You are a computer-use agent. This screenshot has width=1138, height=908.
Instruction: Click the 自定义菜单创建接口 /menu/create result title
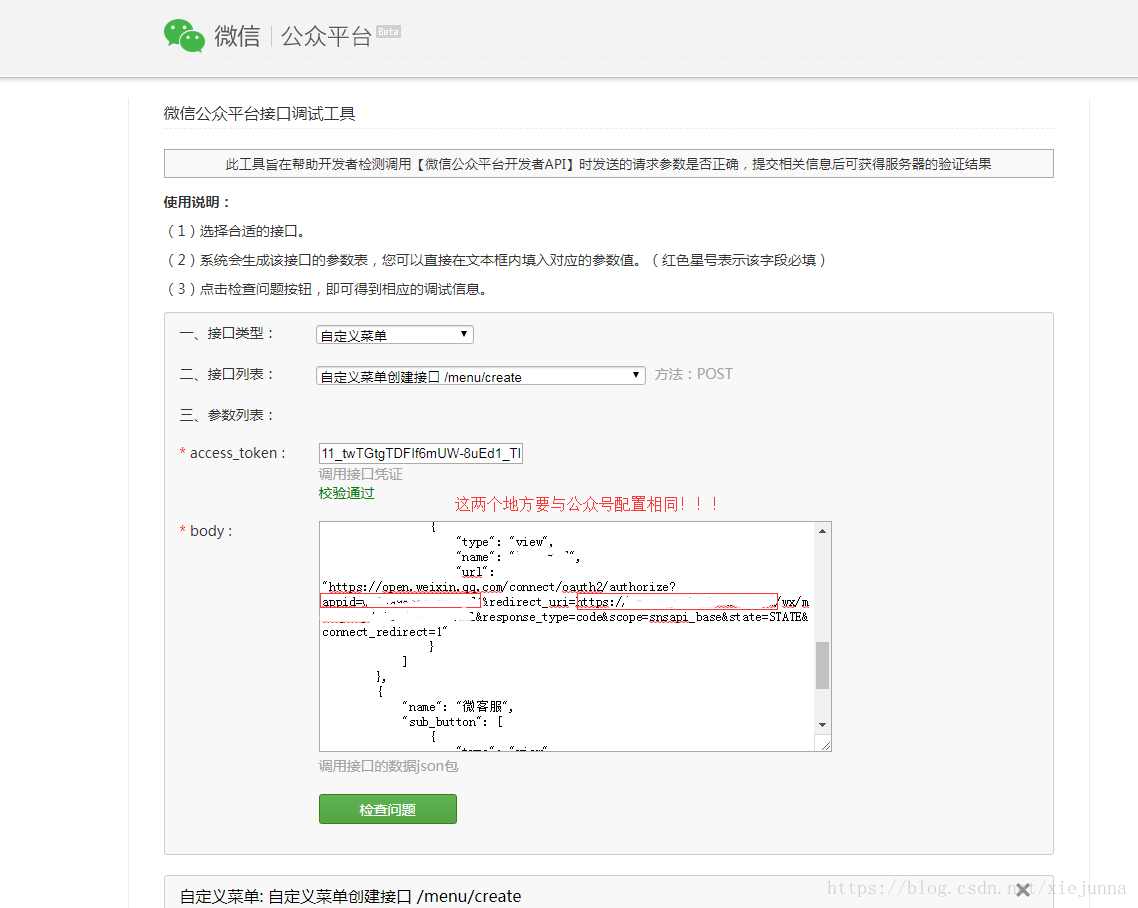point(351,896)
